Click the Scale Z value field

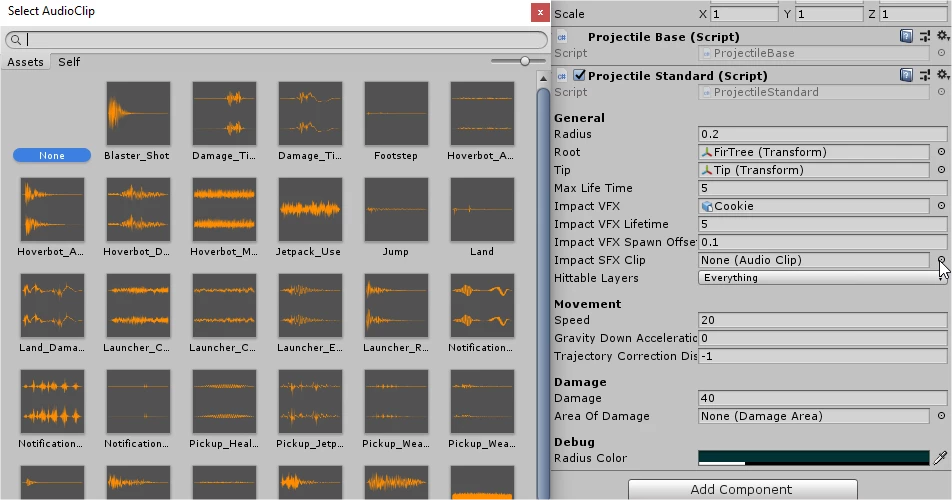(x=914, y=14)
